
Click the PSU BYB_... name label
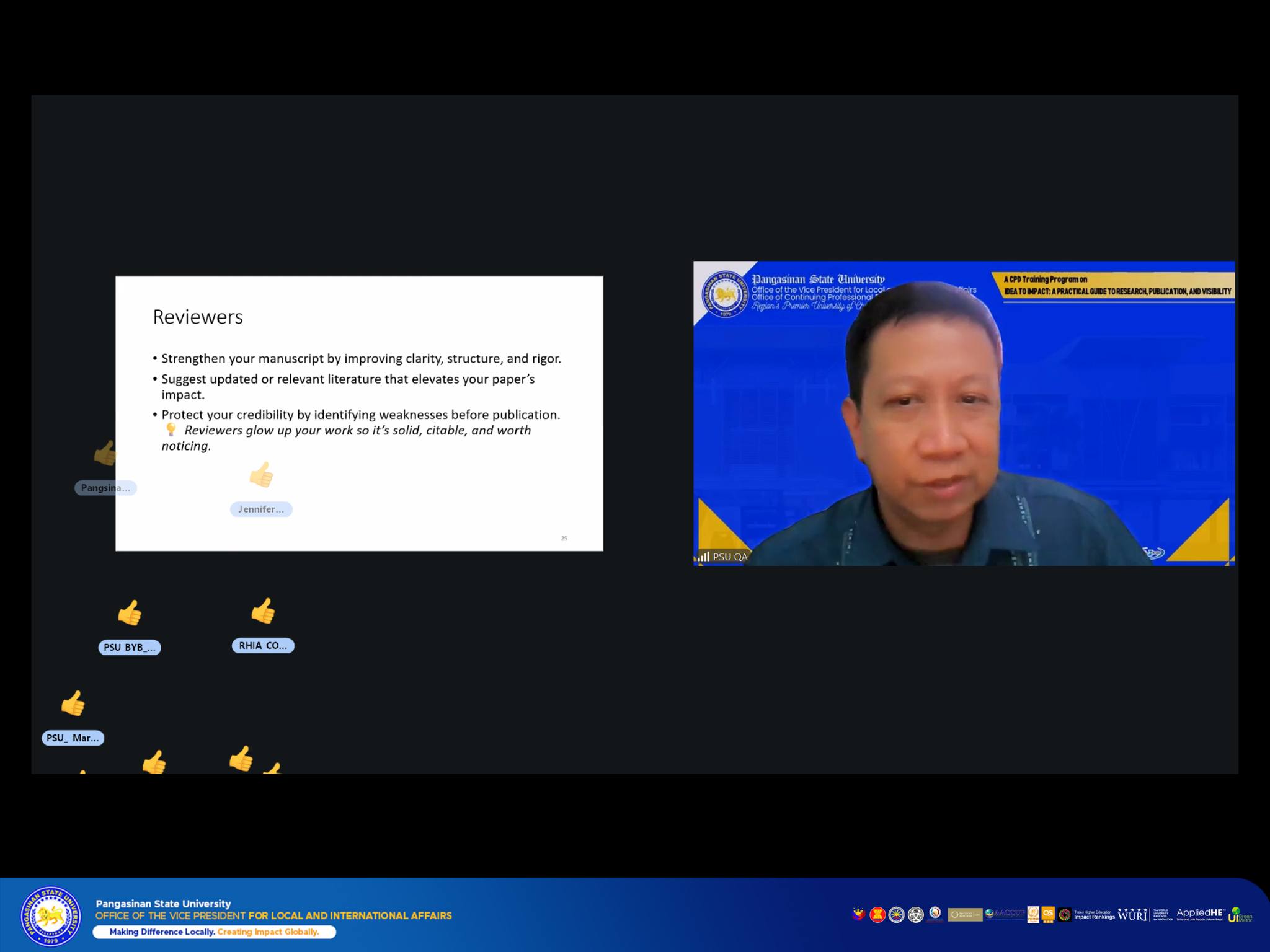coord(130,647)
